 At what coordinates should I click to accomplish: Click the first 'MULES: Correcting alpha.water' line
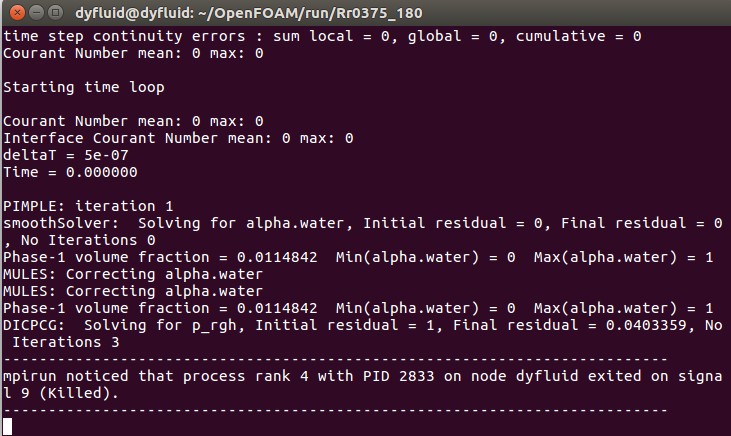click(133, 274)
